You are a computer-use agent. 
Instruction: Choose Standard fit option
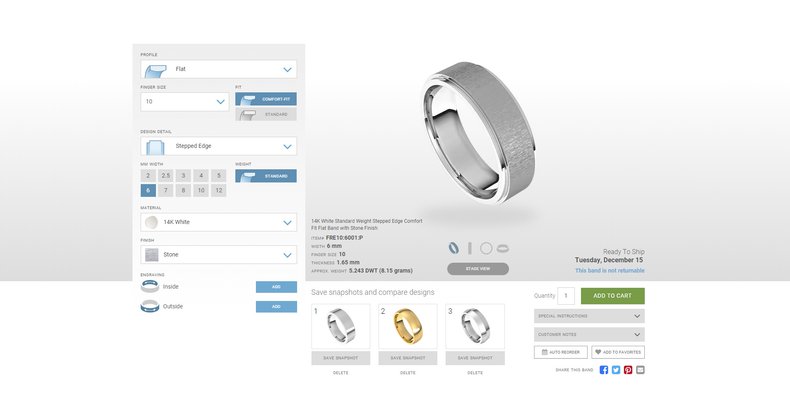pyautogui.click(x=266, y=114)
